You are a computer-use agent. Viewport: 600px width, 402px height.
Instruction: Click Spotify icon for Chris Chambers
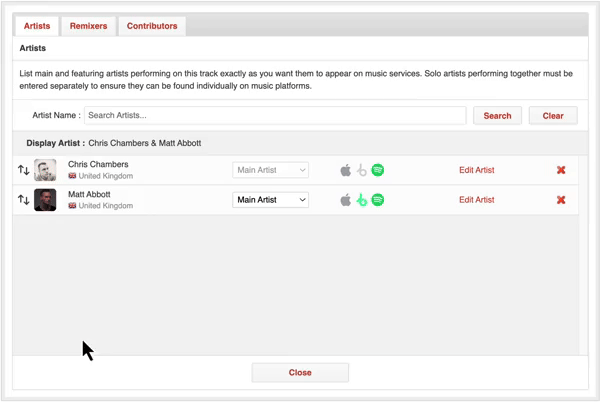tap(378, 170)
